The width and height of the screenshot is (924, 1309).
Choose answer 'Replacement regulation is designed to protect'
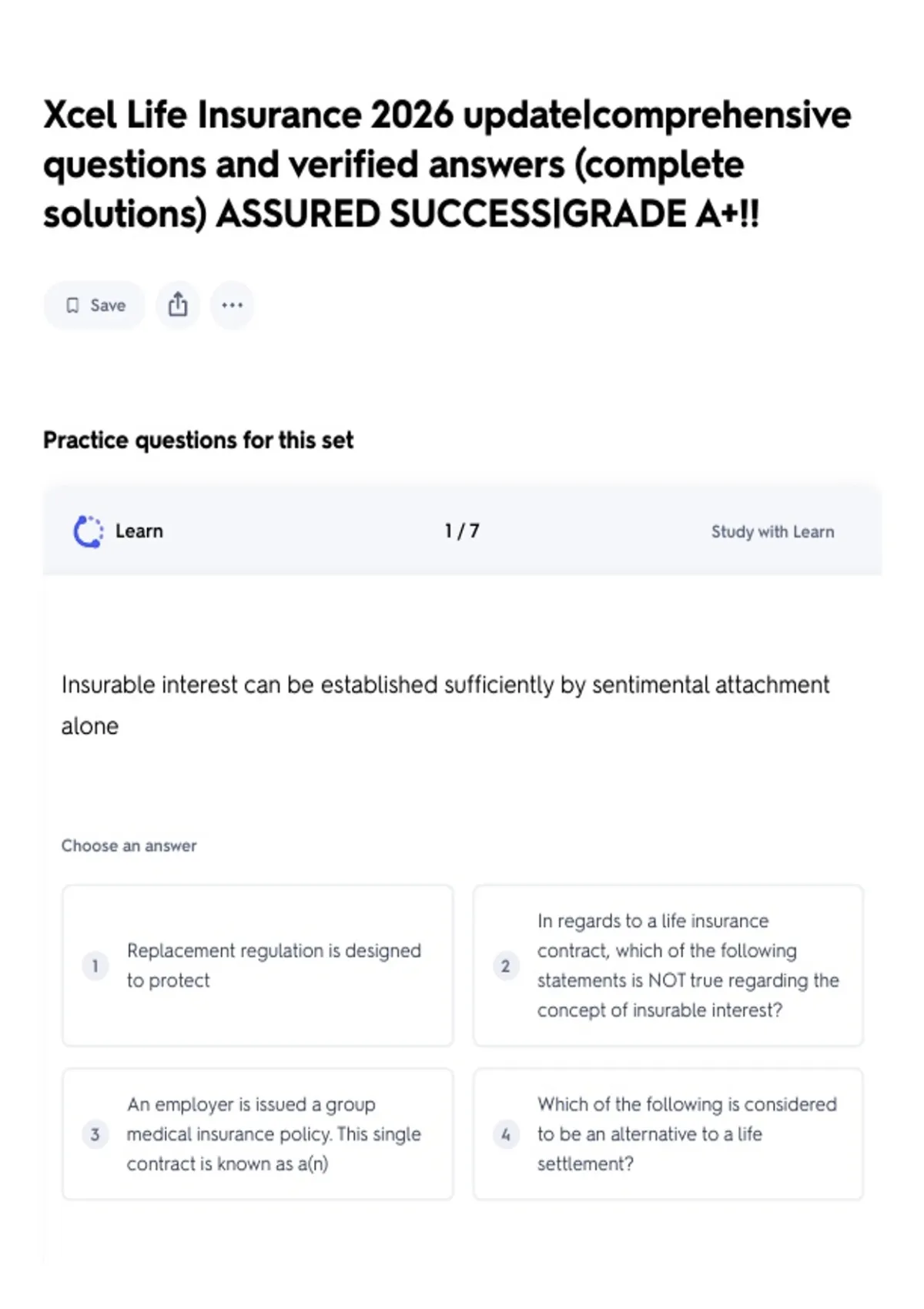tap(258, 966)
